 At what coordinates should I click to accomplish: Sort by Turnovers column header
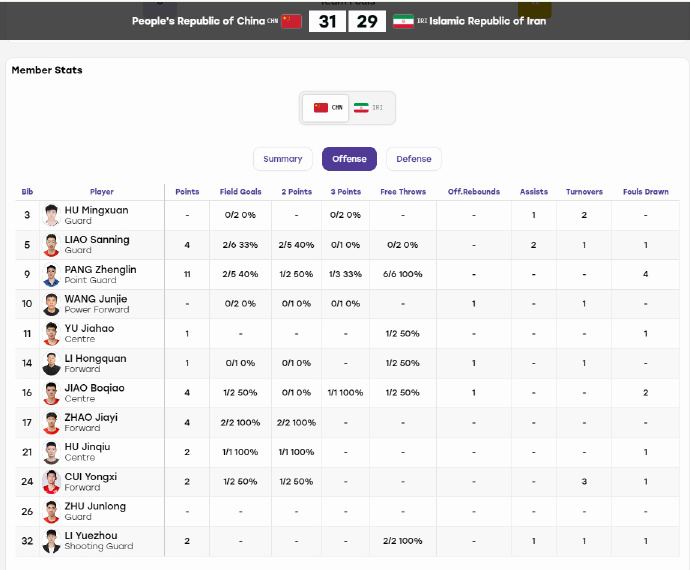(x=584, y=192)
